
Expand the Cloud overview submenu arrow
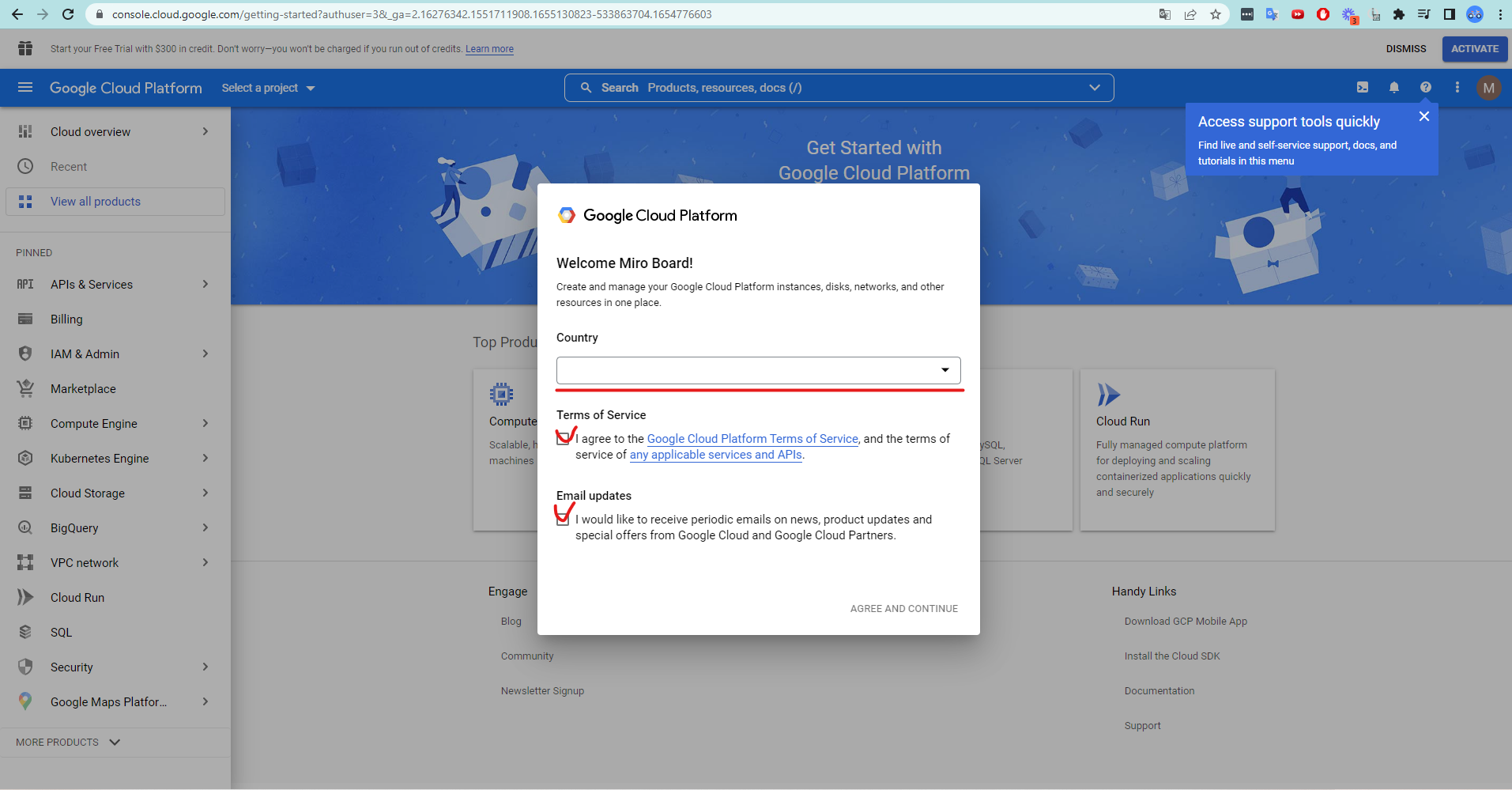(205, 132)
